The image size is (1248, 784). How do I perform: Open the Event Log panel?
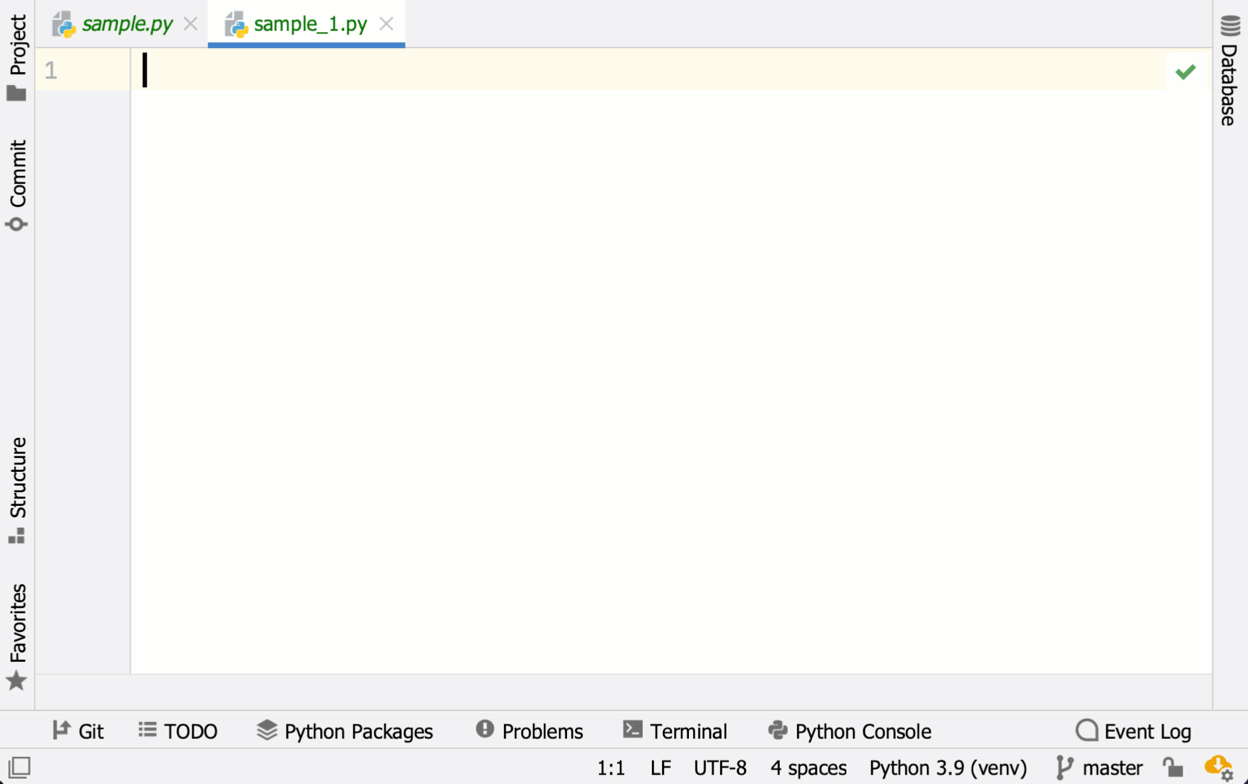click(1133, 731)
